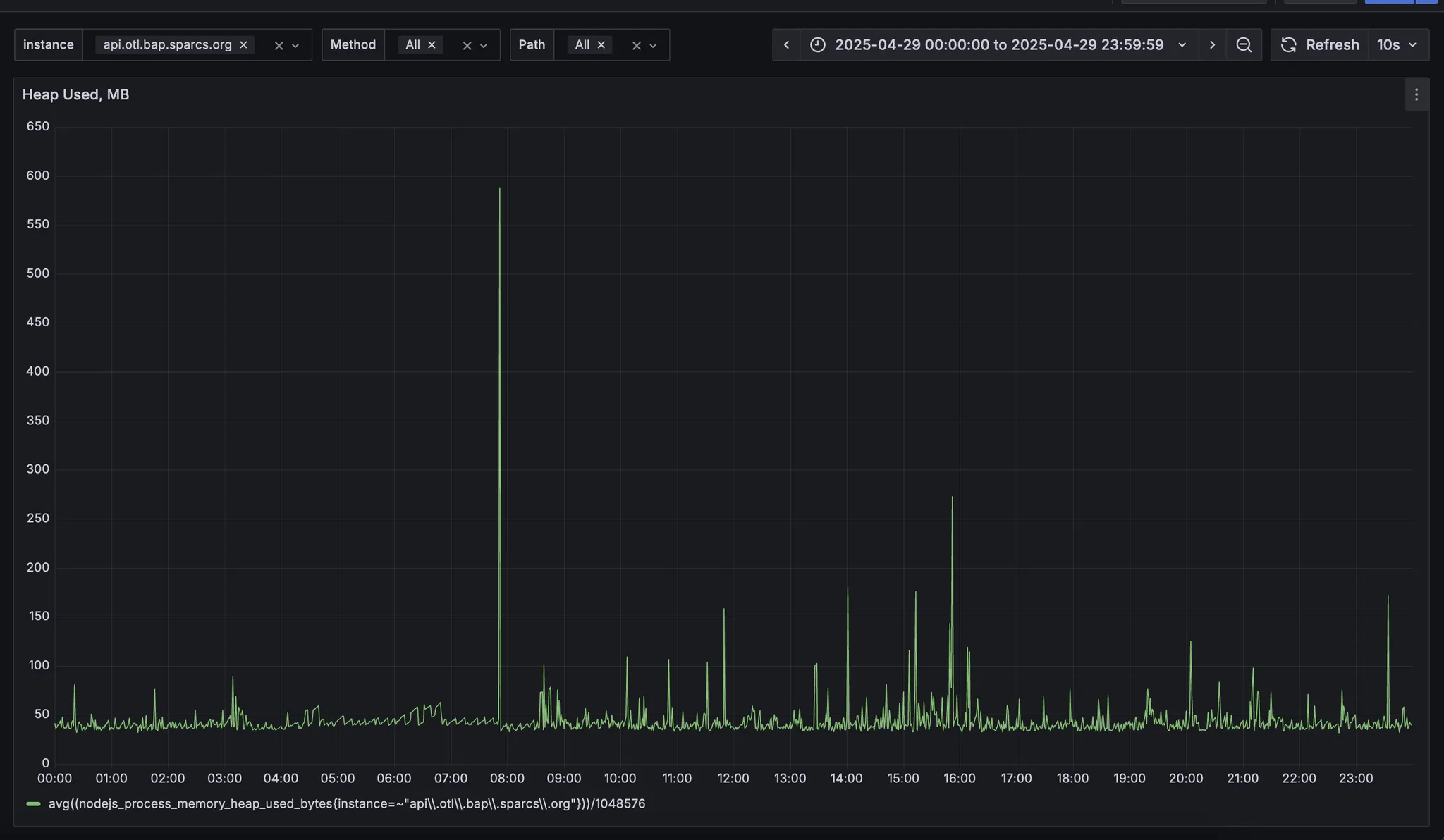1444x840 pixels.
Task: Click the green legend color swatch
Action: (x=33, y=804)
